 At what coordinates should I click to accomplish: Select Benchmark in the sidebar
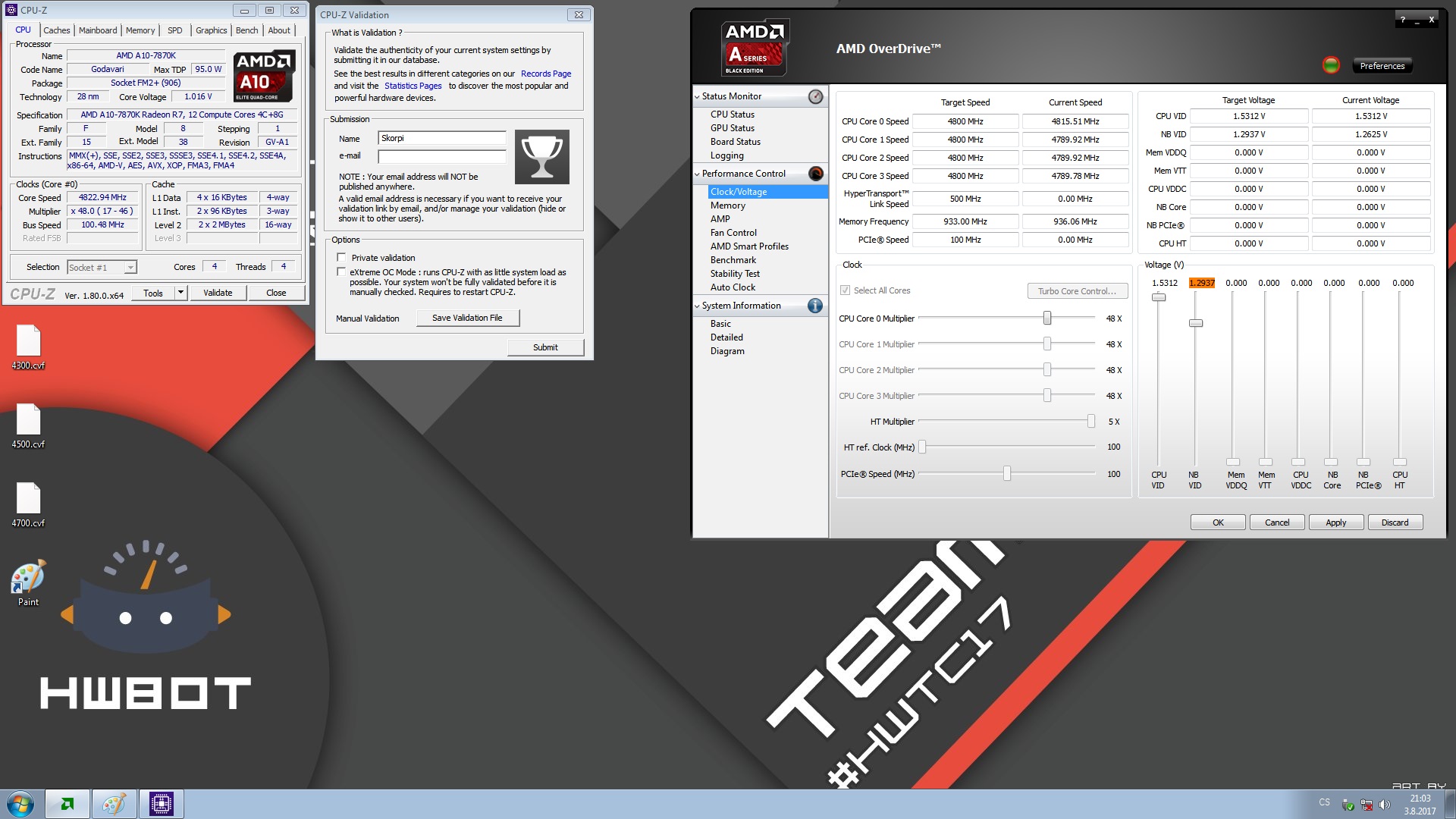(733, 260)
